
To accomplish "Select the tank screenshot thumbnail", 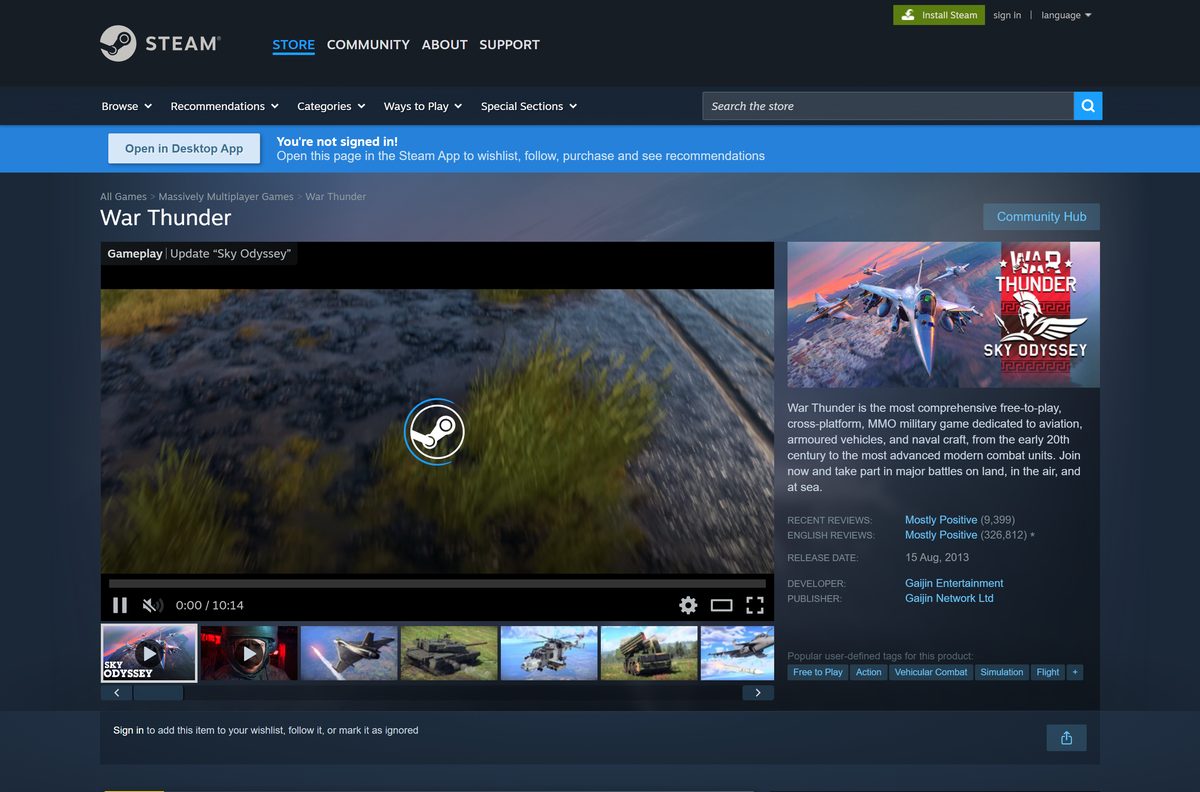I will pos(449,653).
